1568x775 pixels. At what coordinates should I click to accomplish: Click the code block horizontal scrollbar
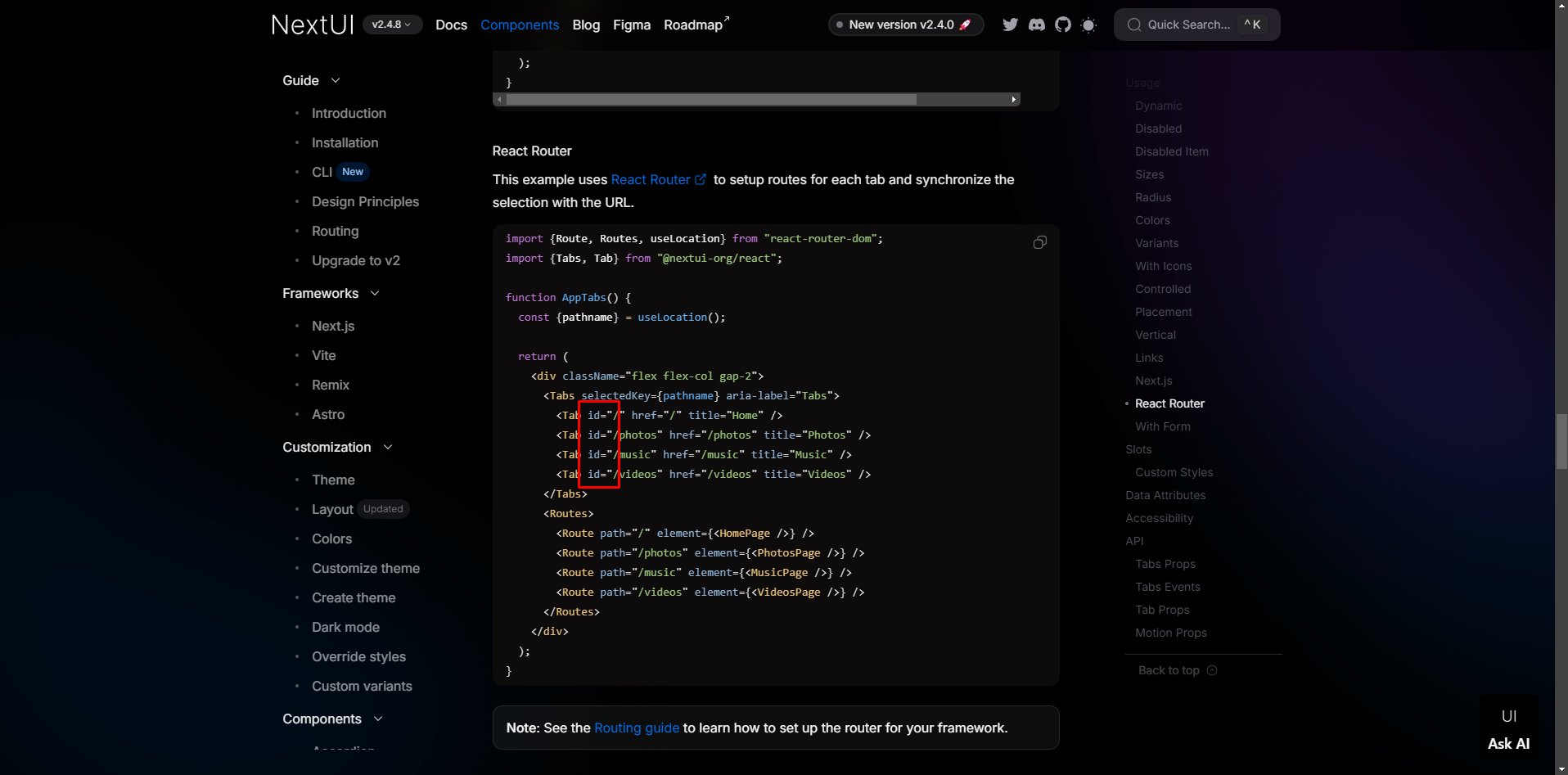tap(711, 99)
